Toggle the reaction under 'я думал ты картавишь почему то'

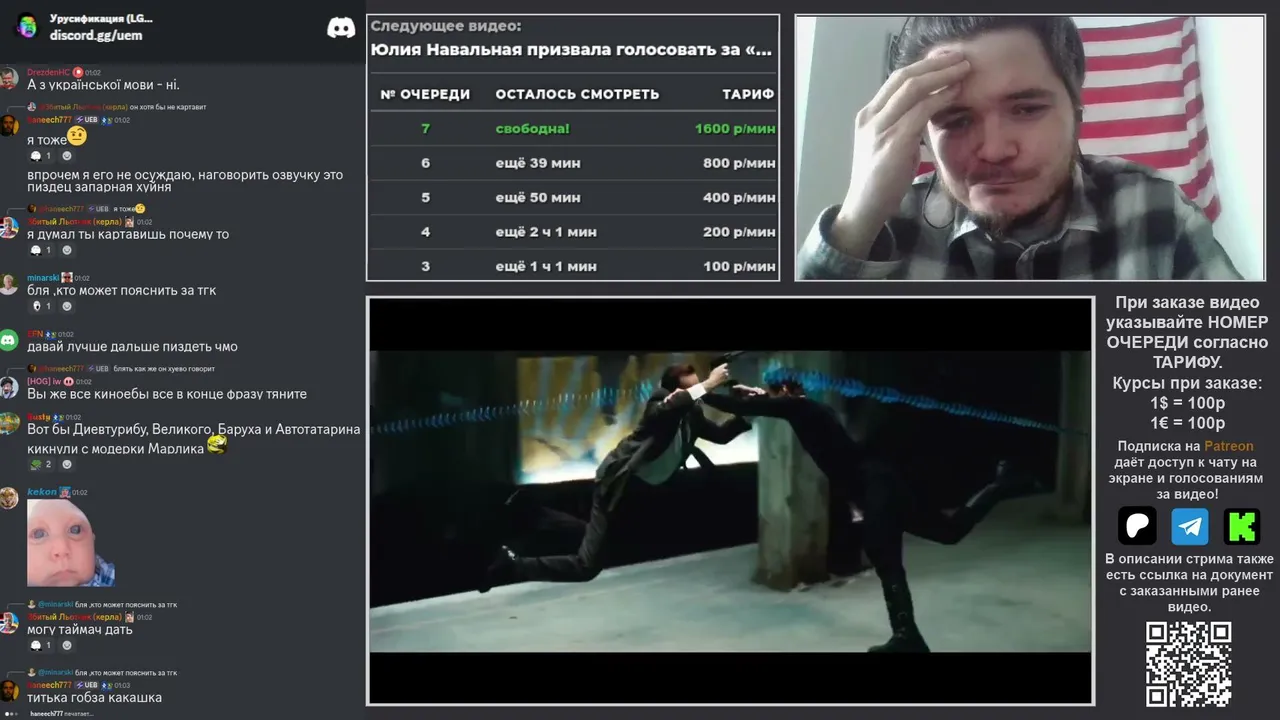[x=41, y=250]
